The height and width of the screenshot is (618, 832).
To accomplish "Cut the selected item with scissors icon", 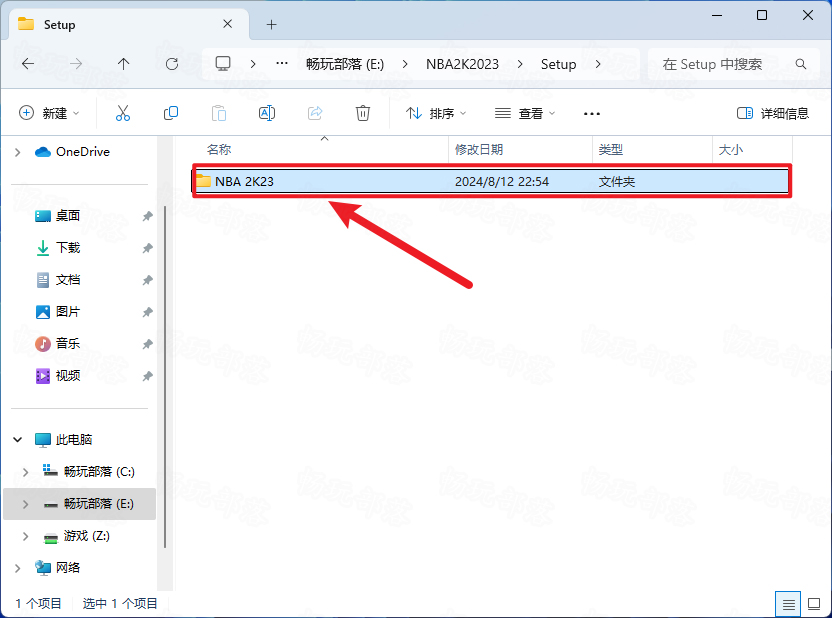I will (x=123, y=113).
